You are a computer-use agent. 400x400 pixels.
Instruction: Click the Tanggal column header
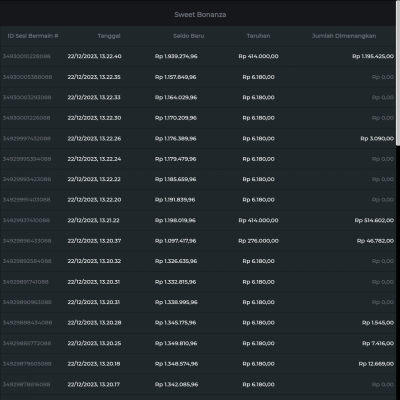(x=109, y=36)
